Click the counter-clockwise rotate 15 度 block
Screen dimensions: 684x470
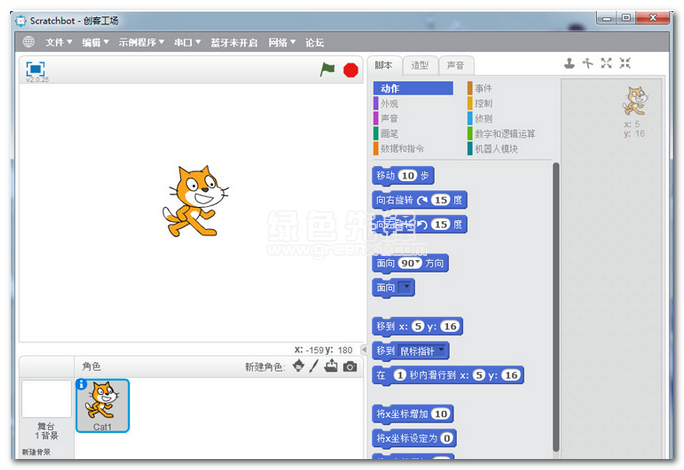click(x=420, y=224)
